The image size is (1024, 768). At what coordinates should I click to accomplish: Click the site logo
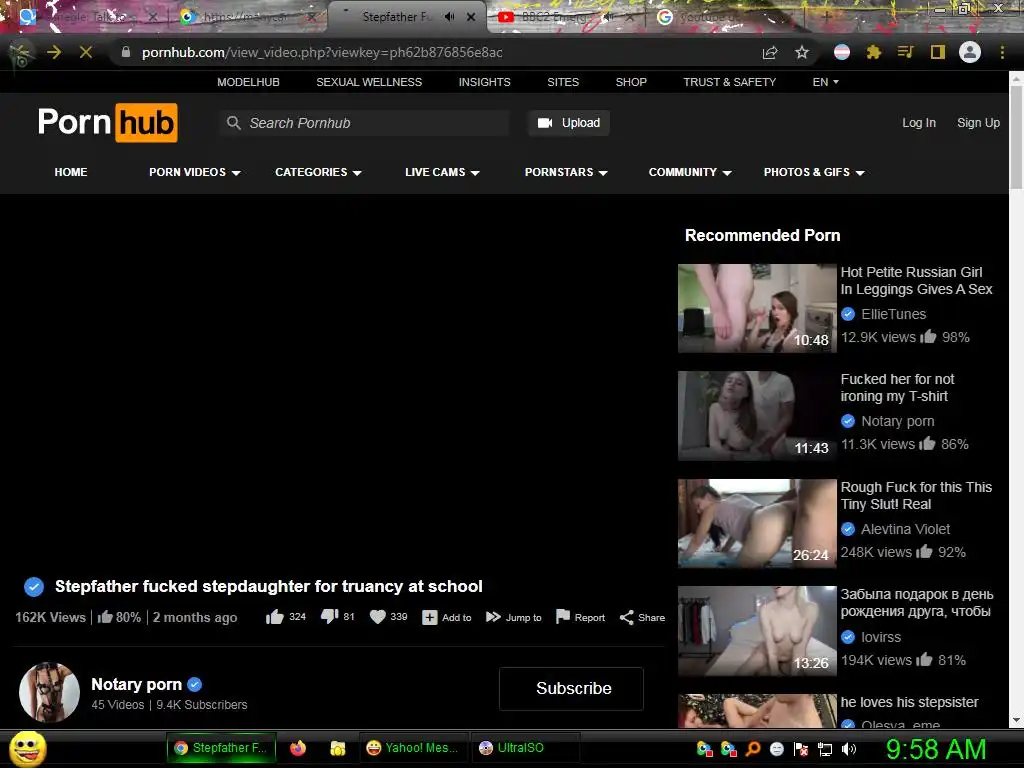click(108, 122)
